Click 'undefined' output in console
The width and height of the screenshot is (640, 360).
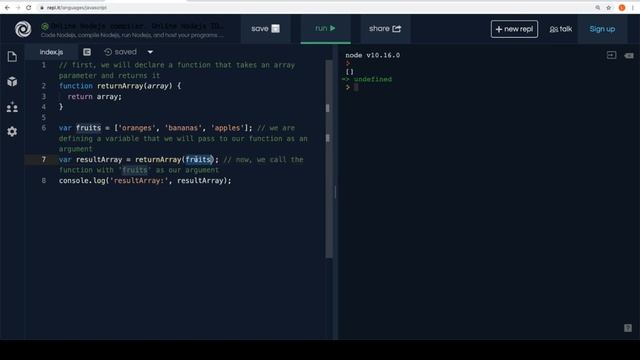[x=373, y=79]
